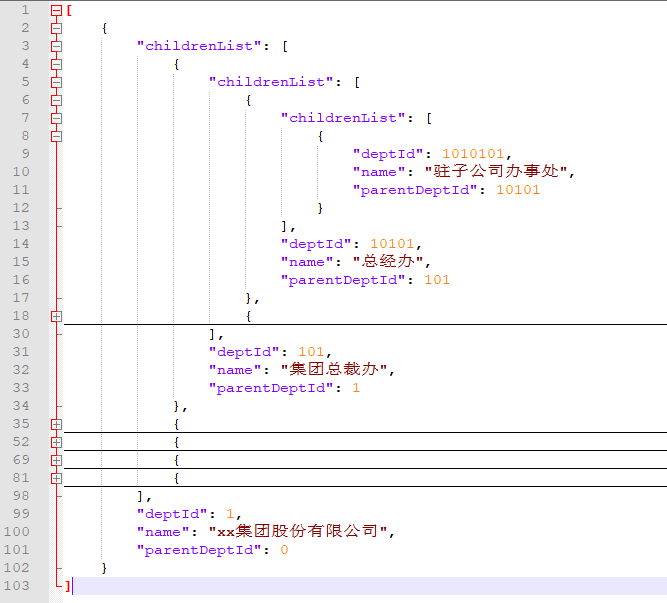
Task: Click the "name" key on line 15
Action: 307,262
